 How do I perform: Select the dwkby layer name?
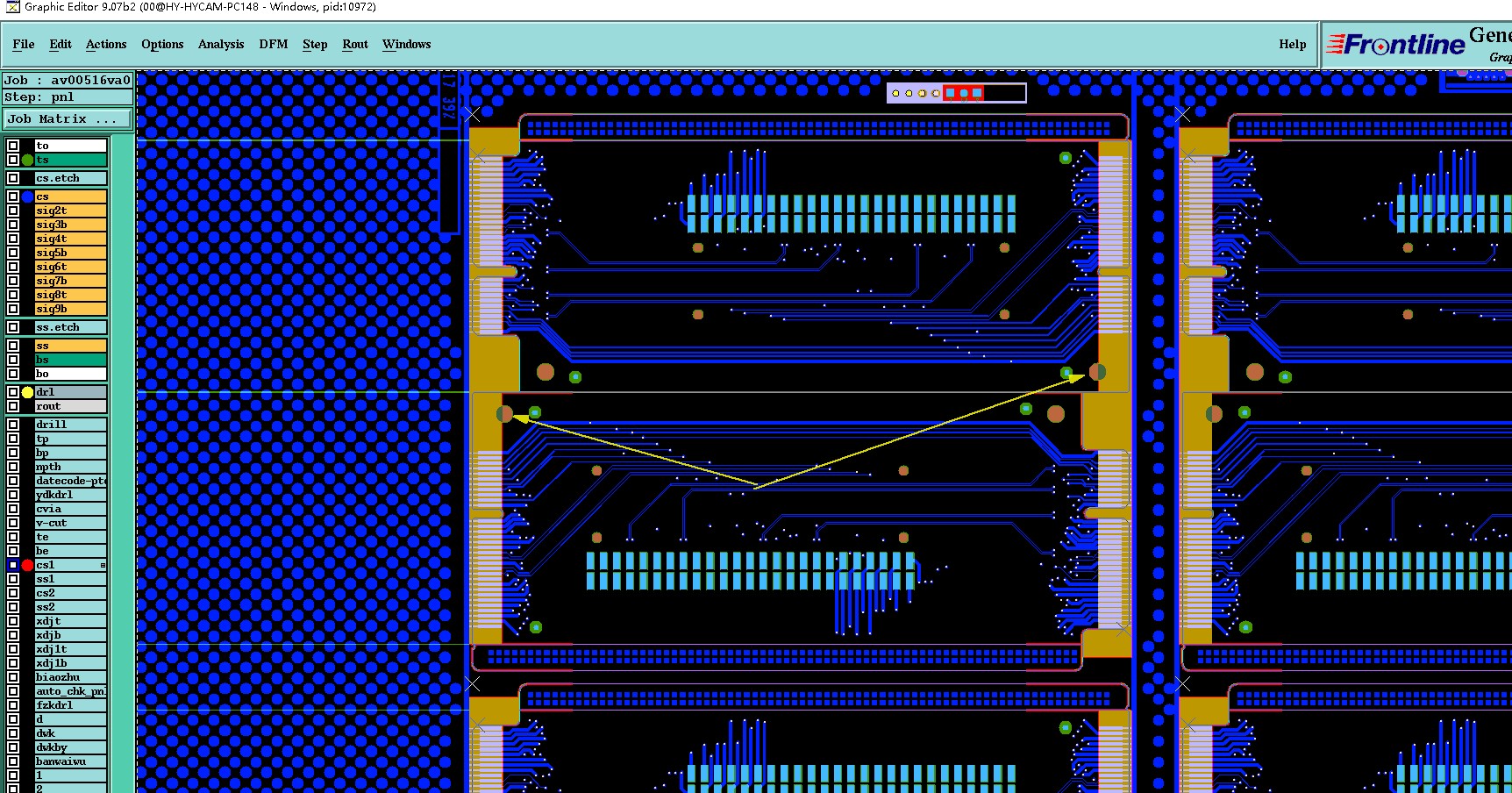click(x=70, y=747)
